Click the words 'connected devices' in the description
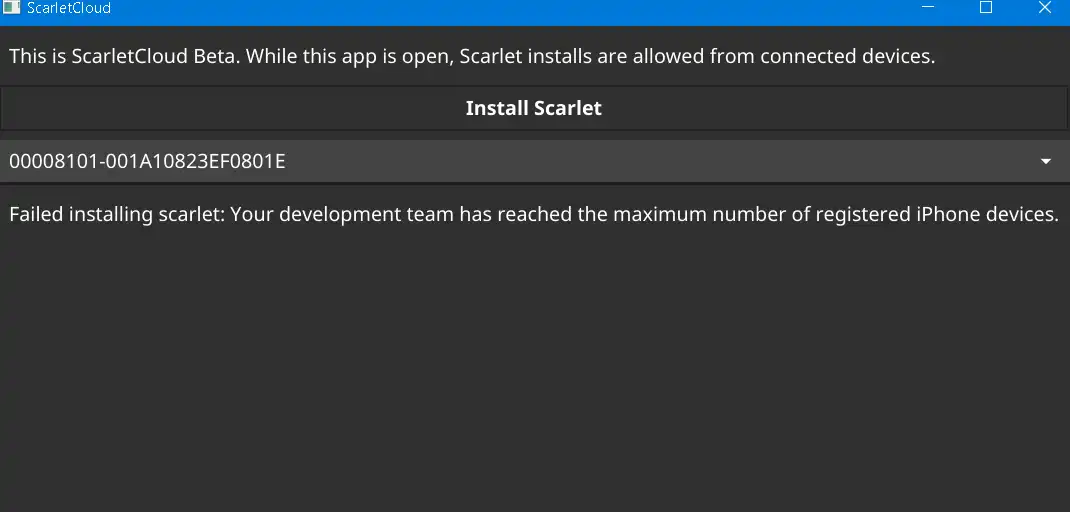1070x512 pixels. pos(848,56)
